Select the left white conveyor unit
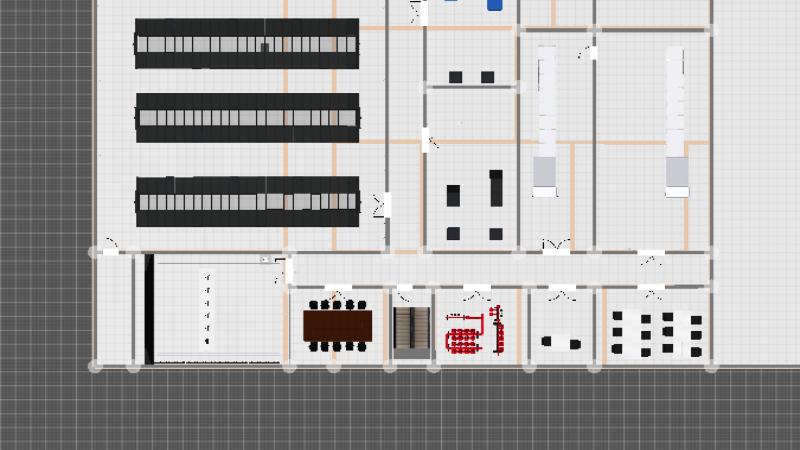800x450 pixels. 546,120
